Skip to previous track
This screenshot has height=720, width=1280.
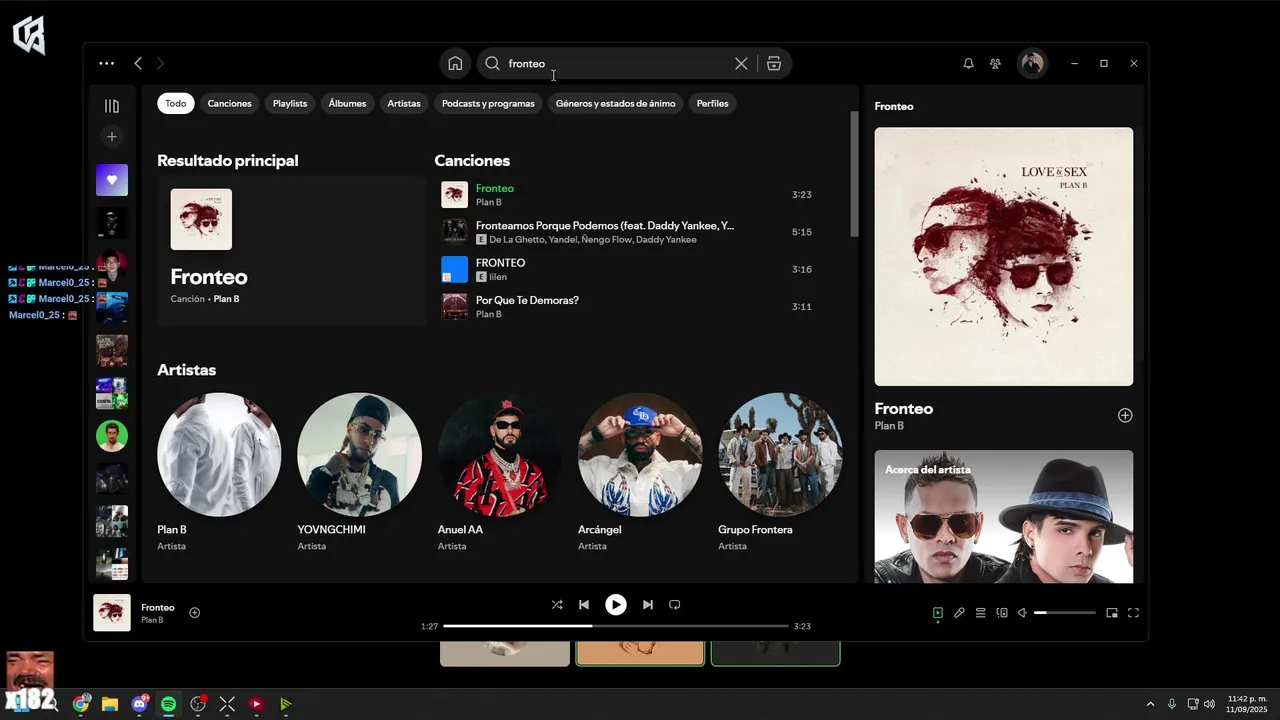tap(584, 605)
